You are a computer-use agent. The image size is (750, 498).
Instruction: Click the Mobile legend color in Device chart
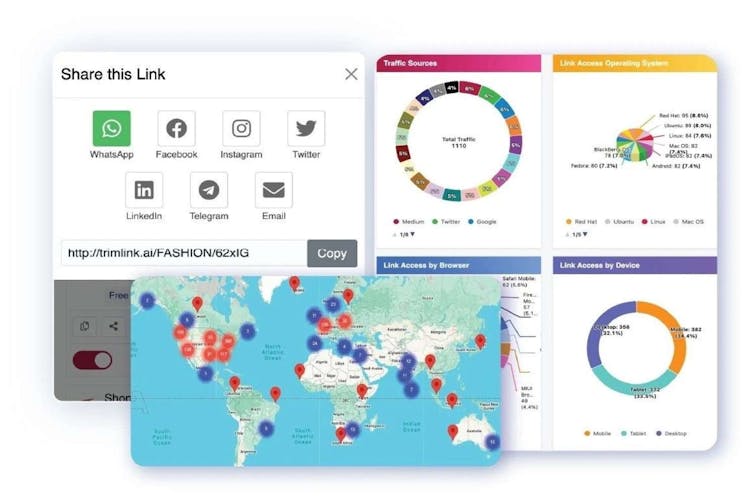(586, 433)
